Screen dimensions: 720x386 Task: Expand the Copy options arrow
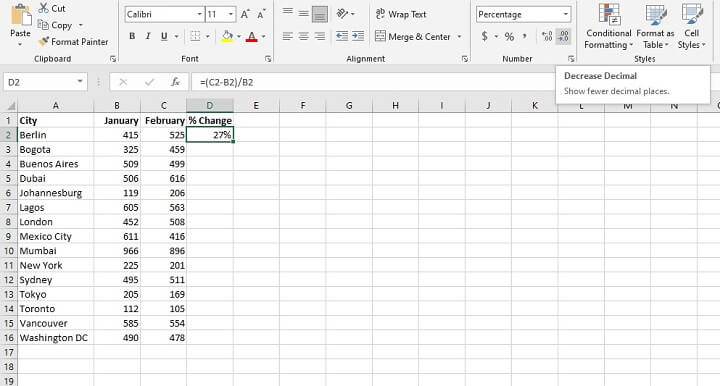81,25
